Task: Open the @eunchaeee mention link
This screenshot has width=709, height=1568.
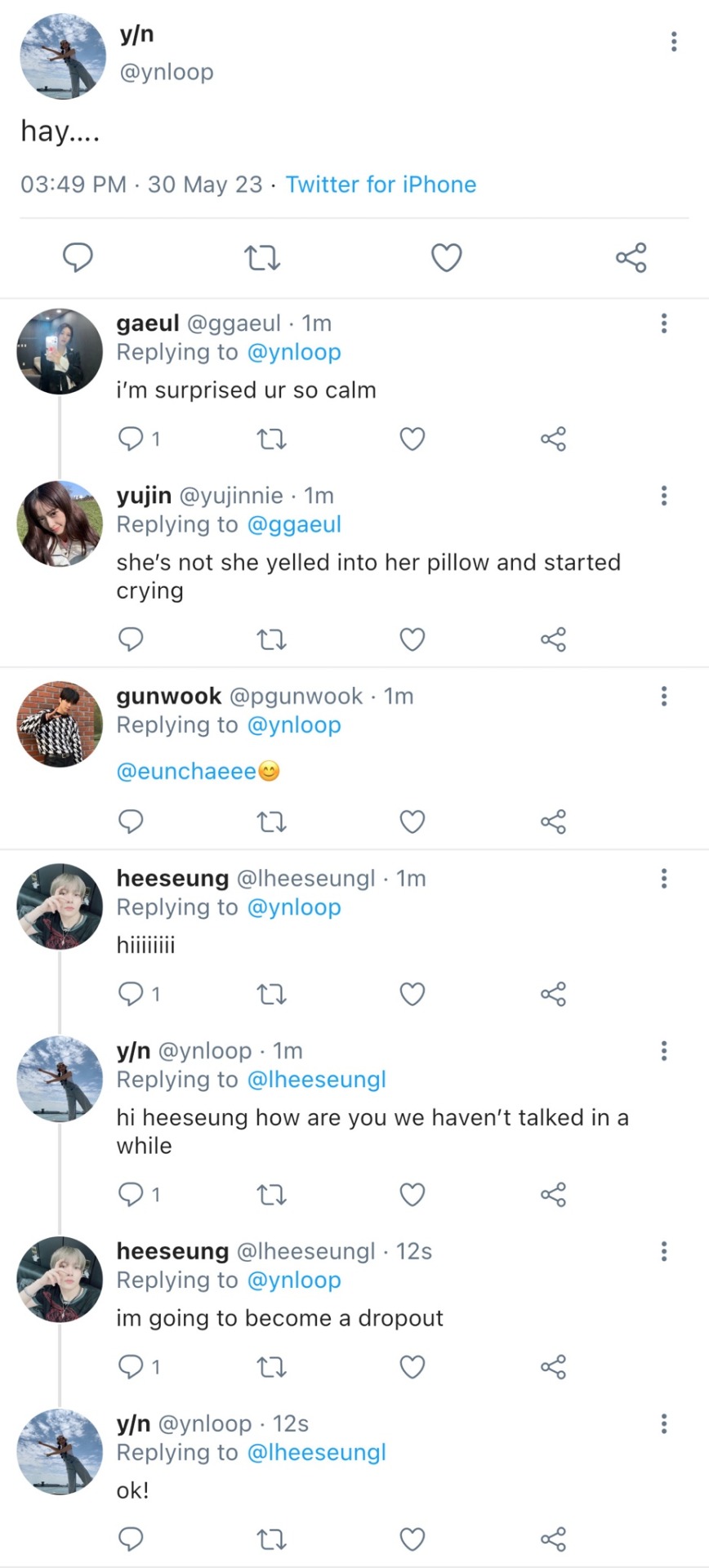Action: click(186, 772)
